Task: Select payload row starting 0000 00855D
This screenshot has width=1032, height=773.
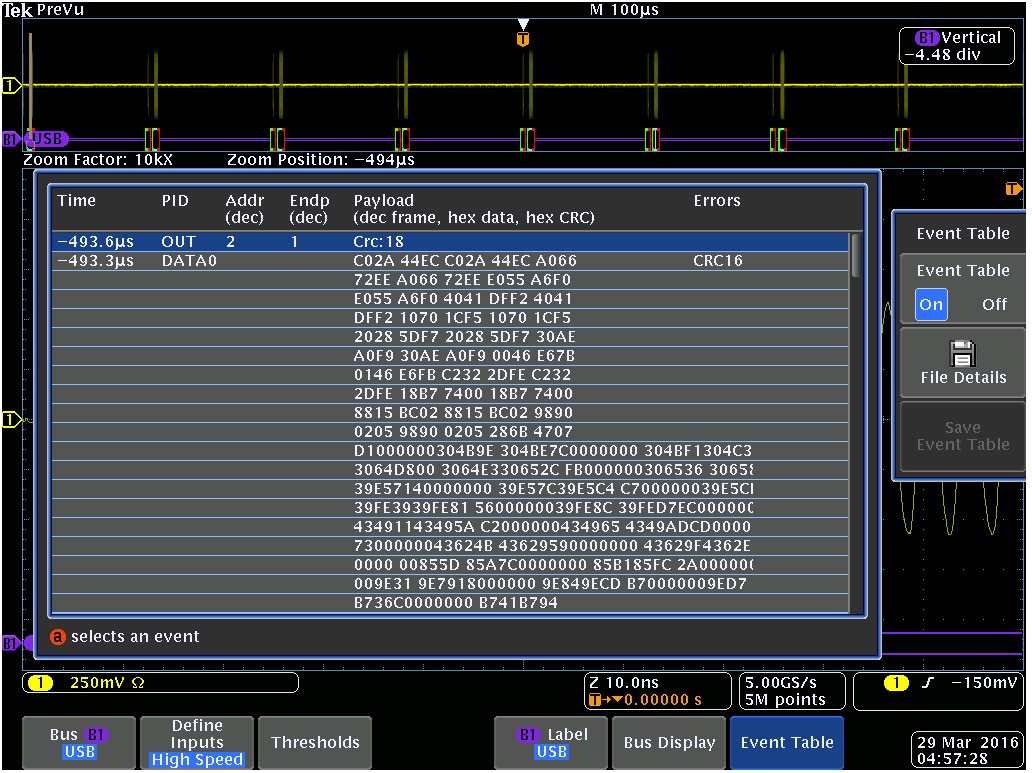Action: coord(450,565)
